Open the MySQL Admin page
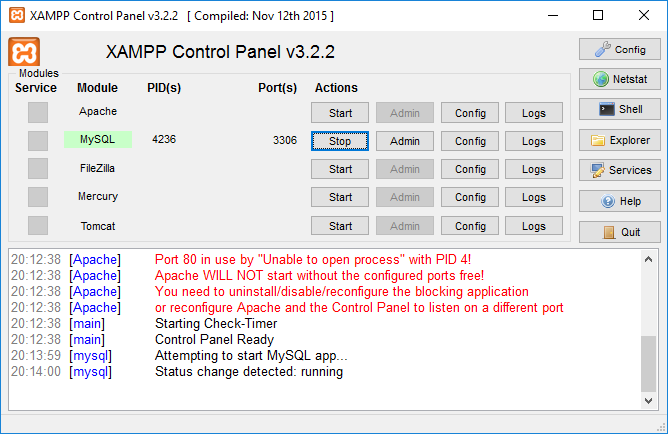668x434 pixels. [404, 141]
